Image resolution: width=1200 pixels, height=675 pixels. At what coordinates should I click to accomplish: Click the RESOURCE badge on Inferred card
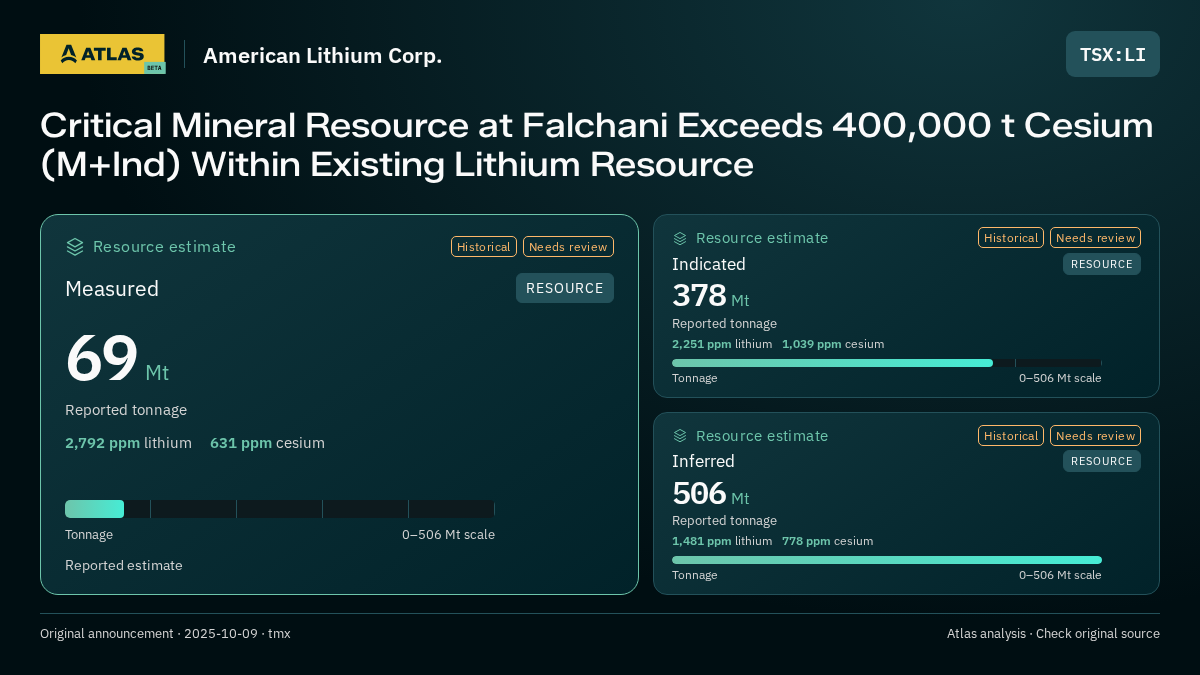coord(1102,461)
